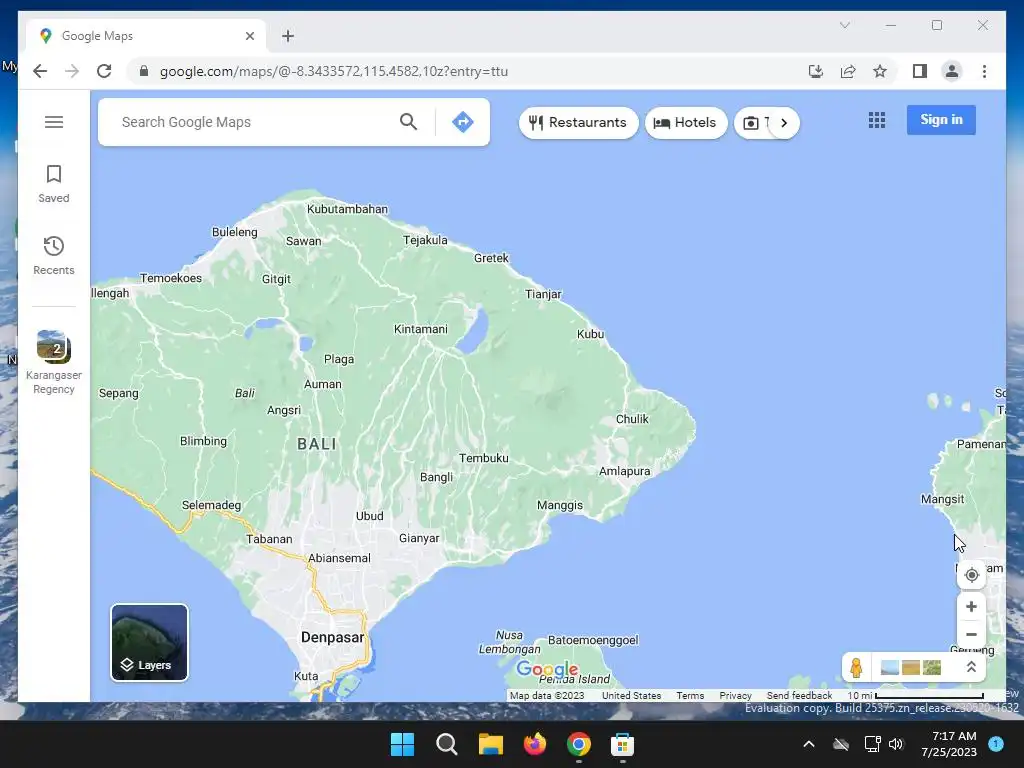The height and width of the screenshot is (768, 1024).
Task: Open the Google apps grid
Action: pos(876,120)
